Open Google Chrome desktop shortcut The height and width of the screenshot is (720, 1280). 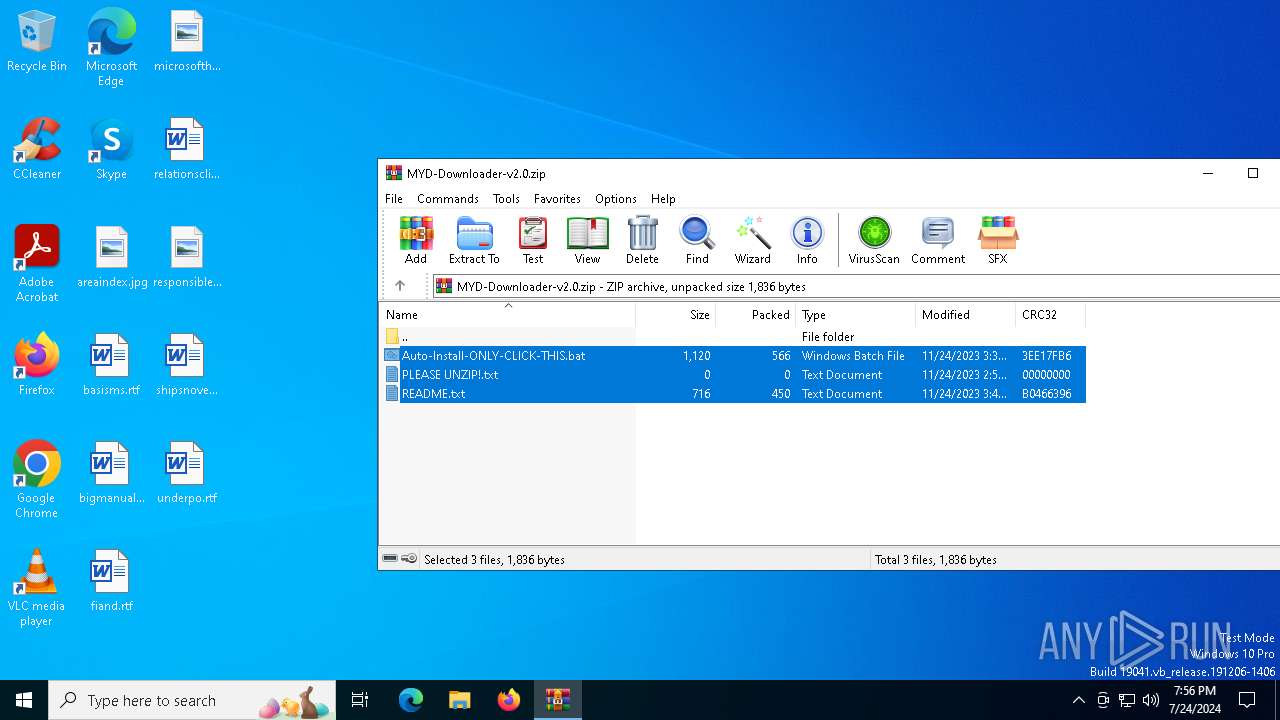click(37, 480)
